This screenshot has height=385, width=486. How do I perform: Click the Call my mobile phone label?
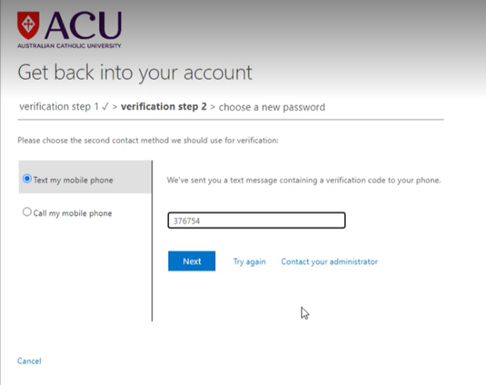[x=72, y=213]
